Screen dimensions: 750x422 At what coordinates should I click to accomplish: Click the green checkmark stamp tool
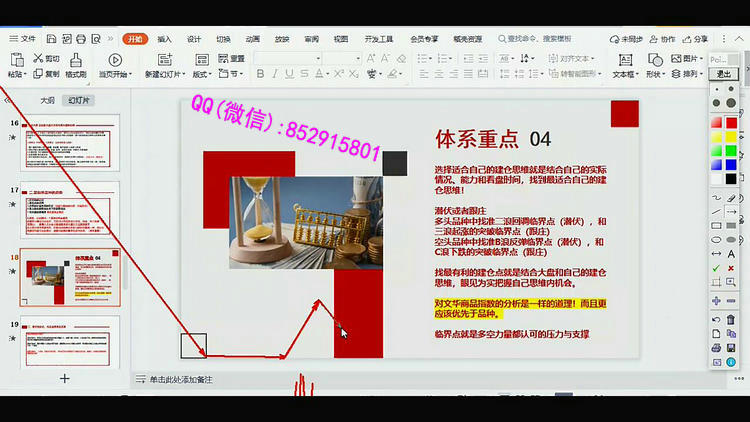[x=716, y=268]
